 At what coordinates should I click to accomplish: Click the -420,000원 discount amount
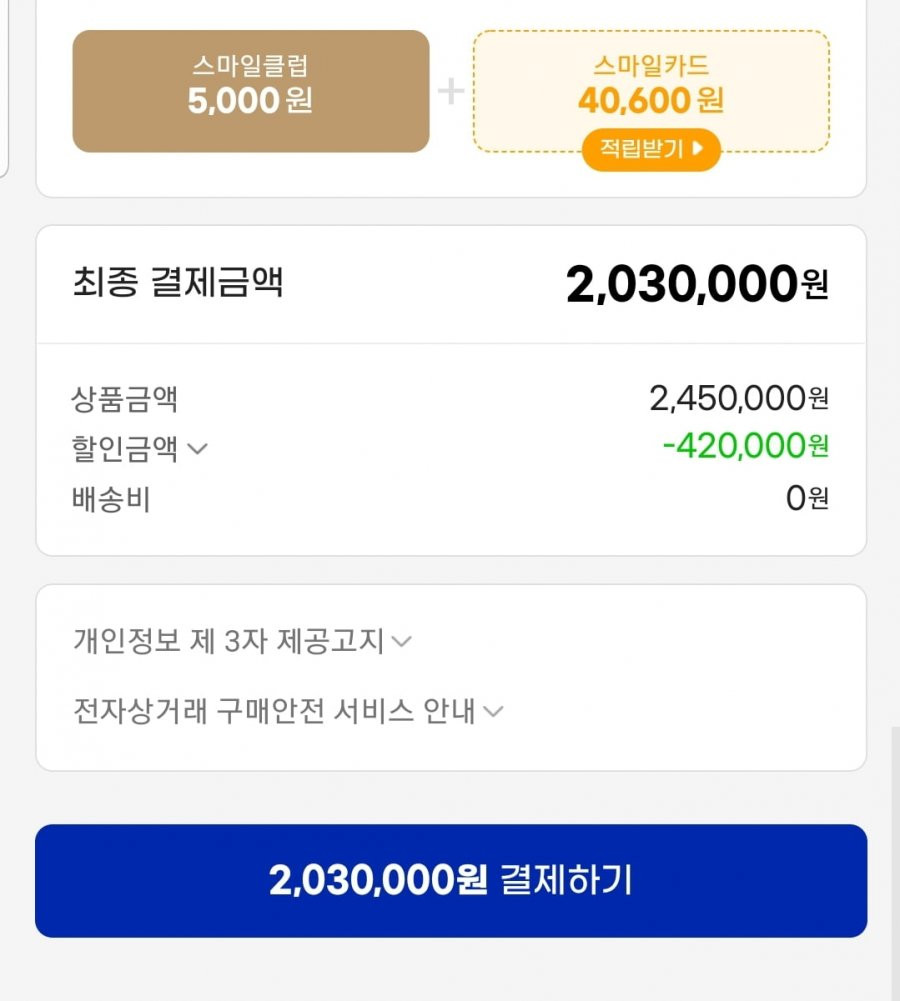746,446
